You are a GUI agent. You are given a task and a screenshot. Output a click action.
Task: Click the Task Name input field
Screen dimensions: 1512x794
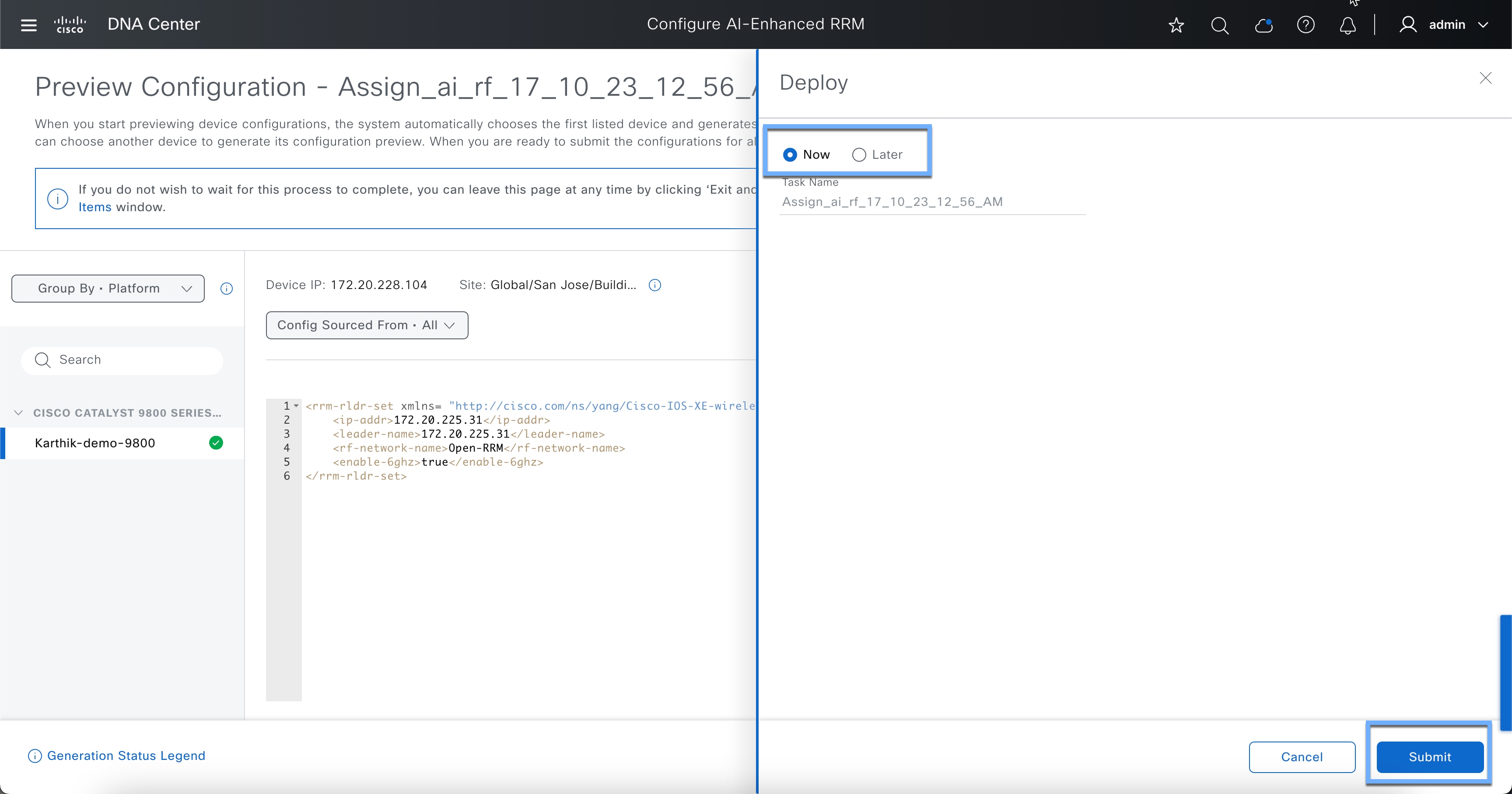(x=932, y=202)
